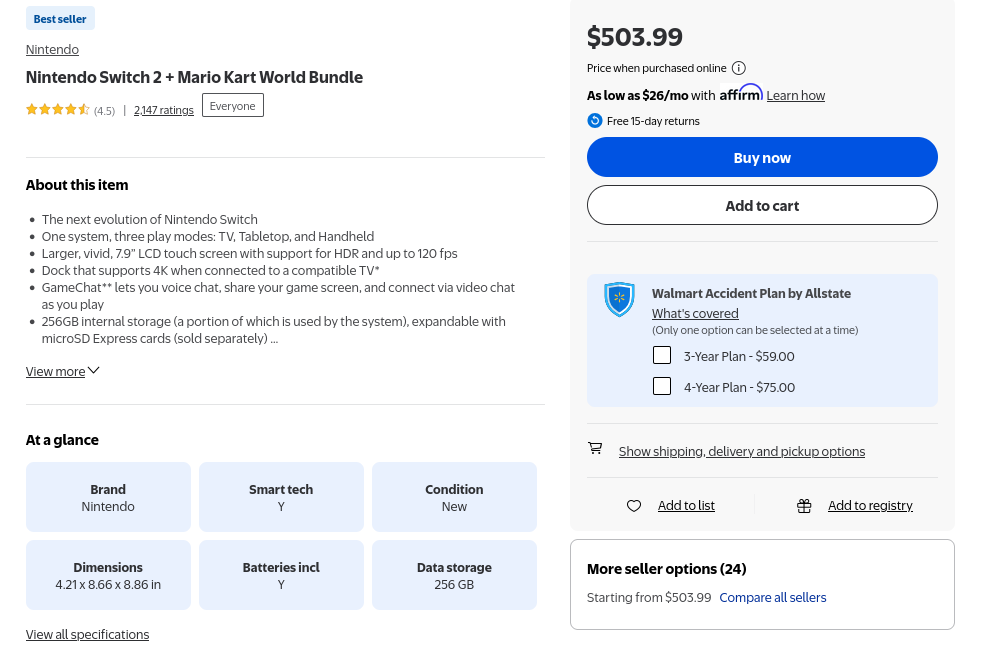Click the Smart tech tile
This screenshot has width=1005, height=668.
click(x=281, y=497)
